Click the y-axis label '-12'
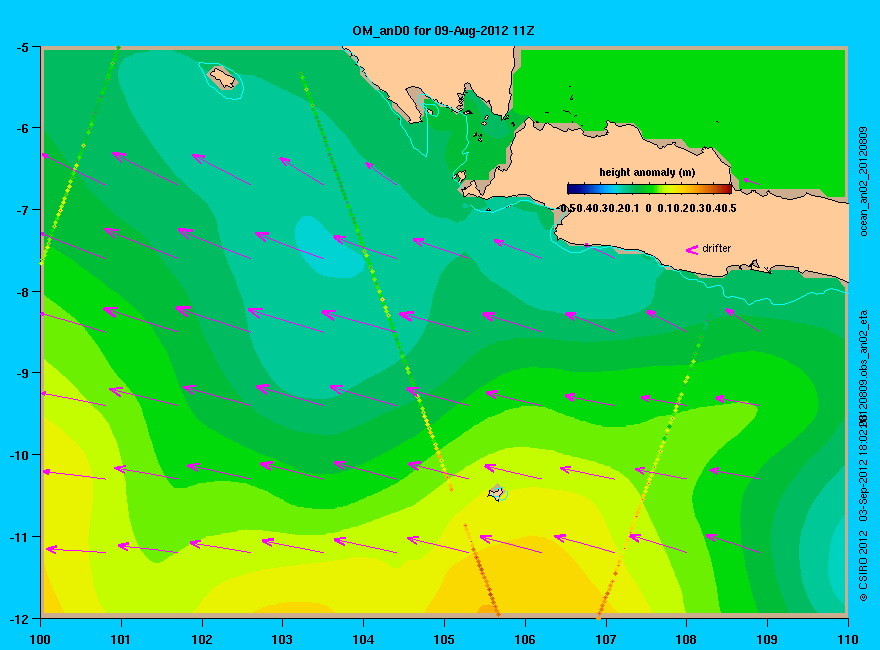 pos(18,619)
